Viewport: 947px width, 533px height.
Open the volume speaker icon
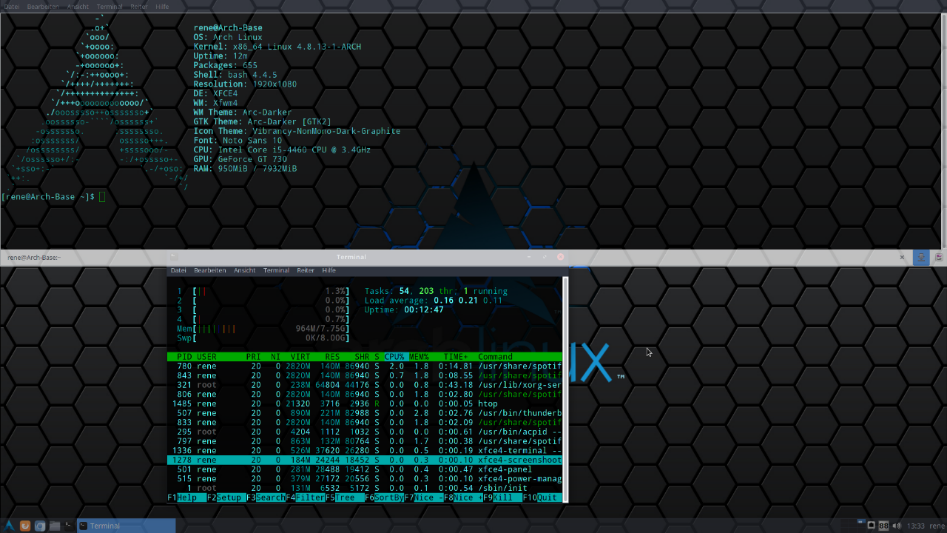897,526
